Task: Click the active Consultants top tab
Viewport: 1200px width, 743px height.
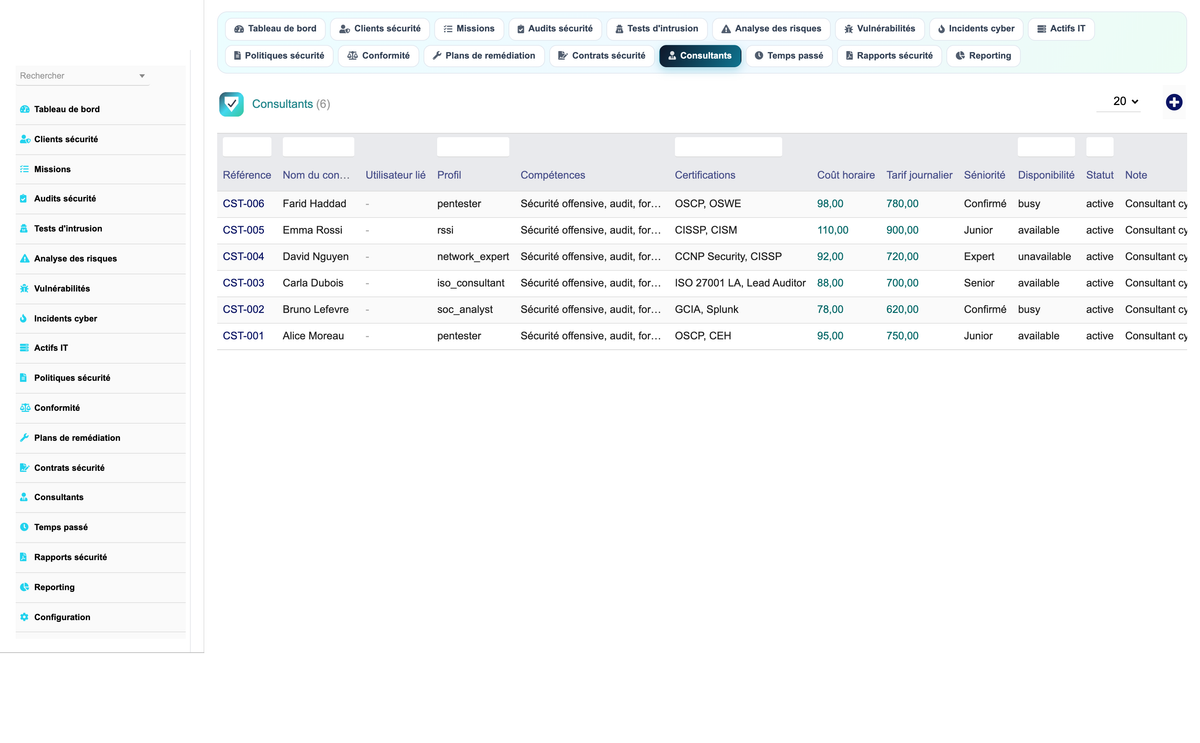Action: pos(700,56)
